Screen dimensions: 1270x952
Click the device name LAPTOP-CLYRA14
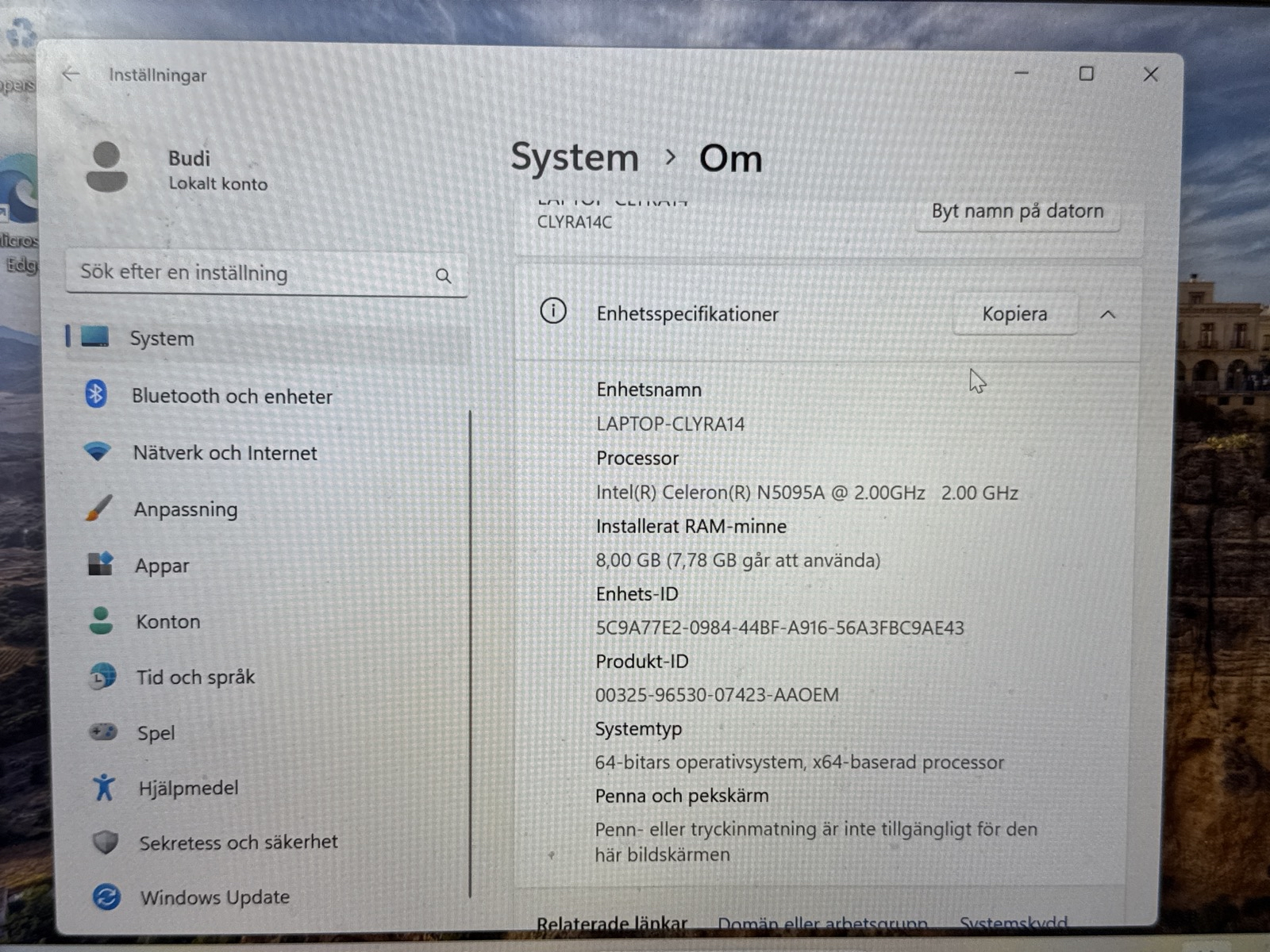coord(671,424)
